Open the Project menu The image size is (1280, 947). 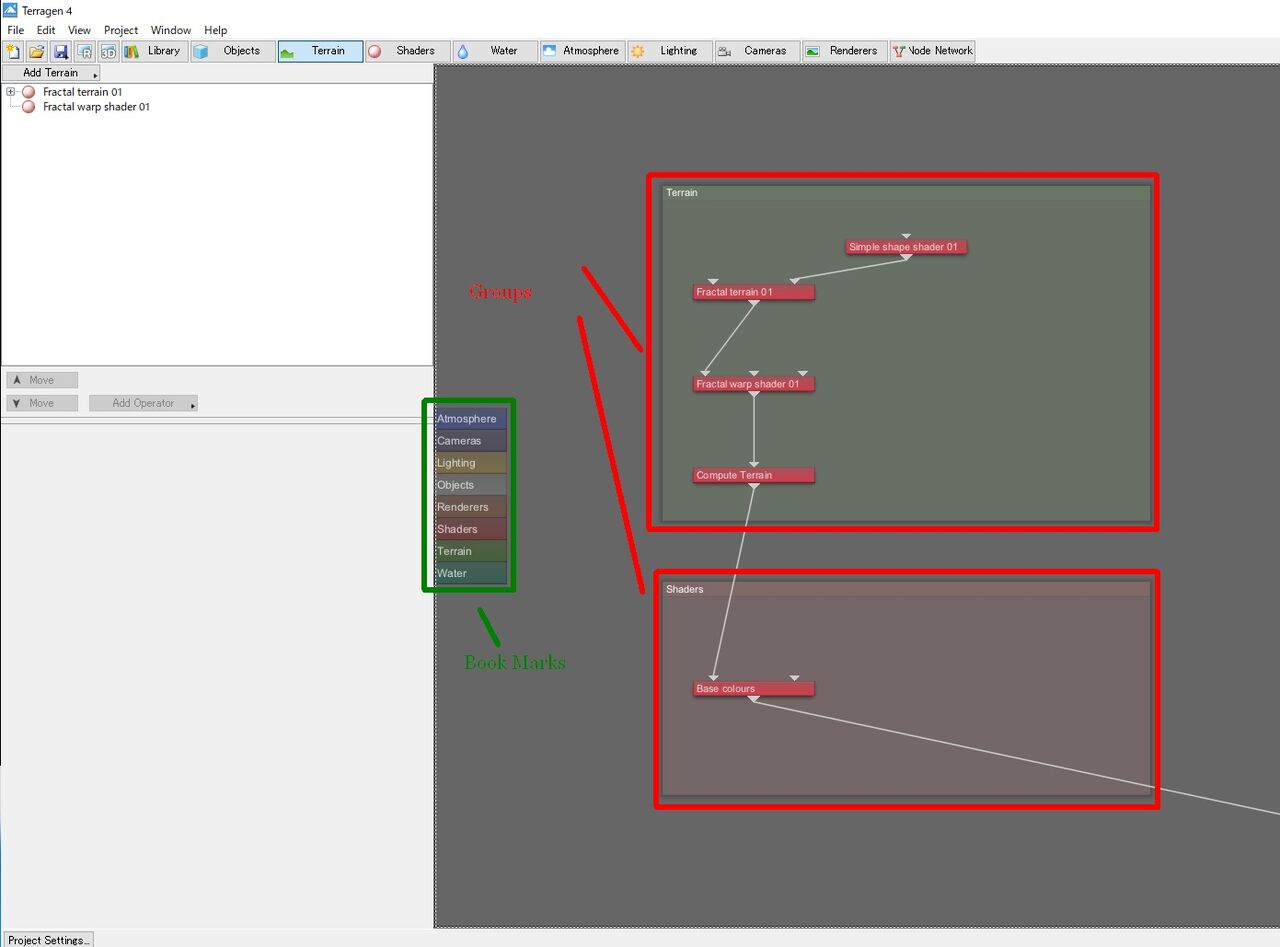coord(121,30)
